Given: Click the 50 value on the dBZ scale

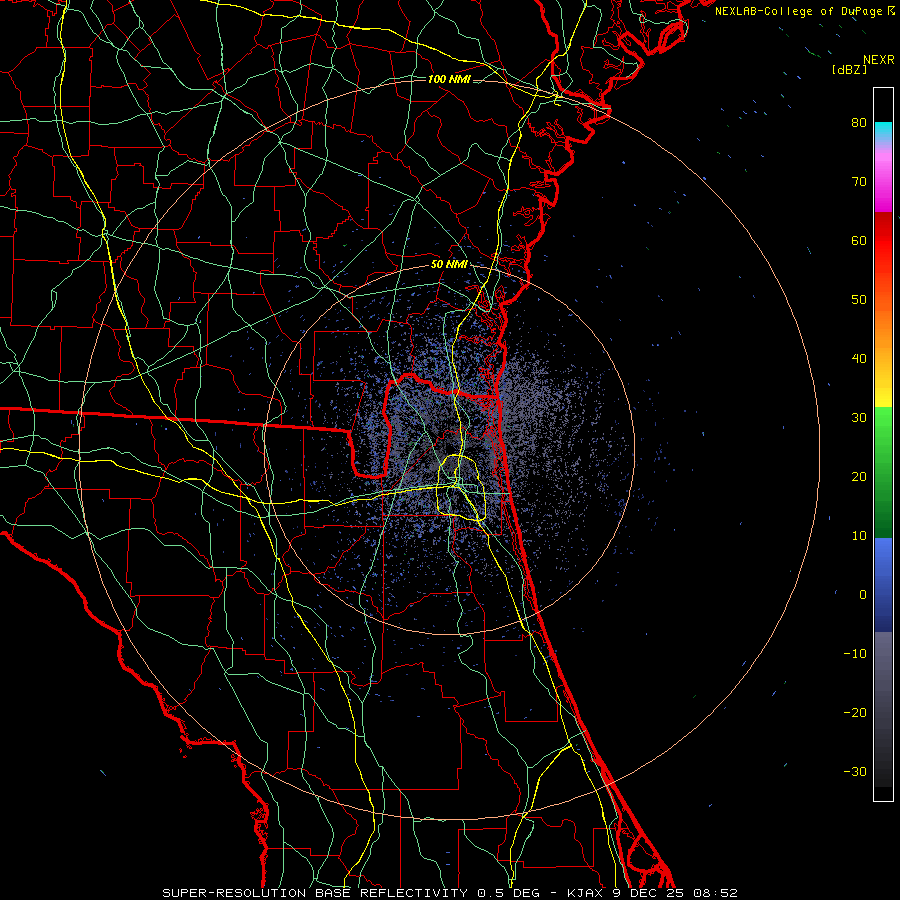Looking at the screenshot, I should pyautogui.click(x=859, y=300).
